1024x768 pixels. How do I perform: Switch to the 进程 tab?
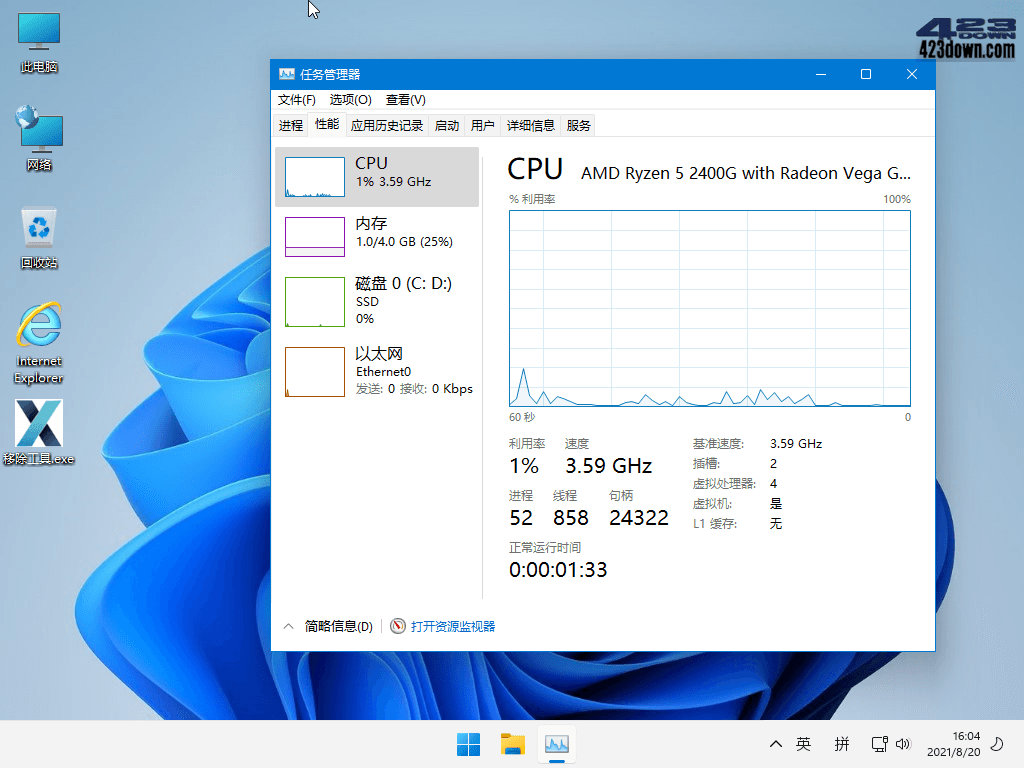tap(291, 125)
